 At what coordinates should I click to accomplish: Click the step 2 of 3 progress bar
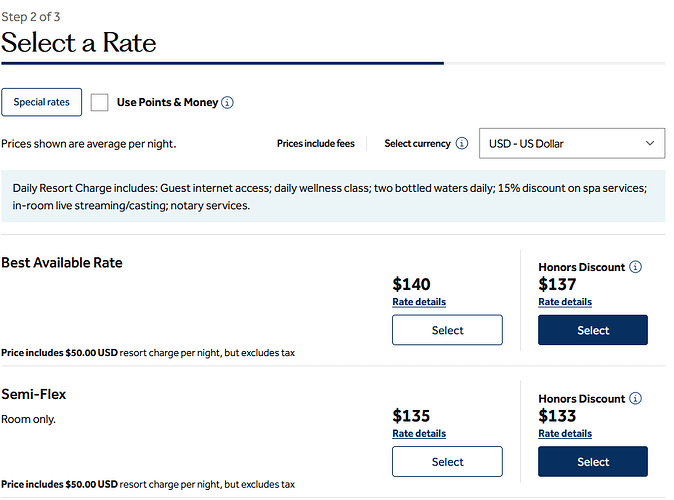click(x=222, y=63)
